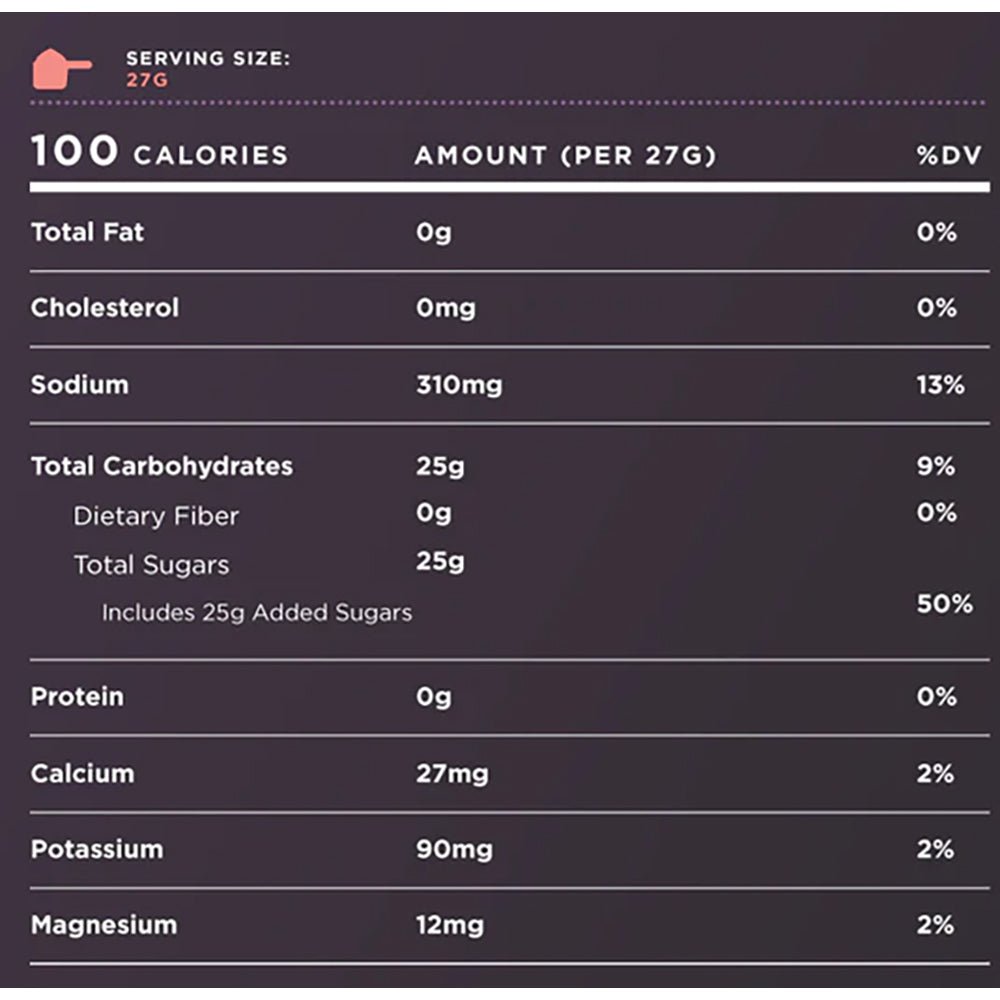Click the Serving Size heading text

[208, 58]
